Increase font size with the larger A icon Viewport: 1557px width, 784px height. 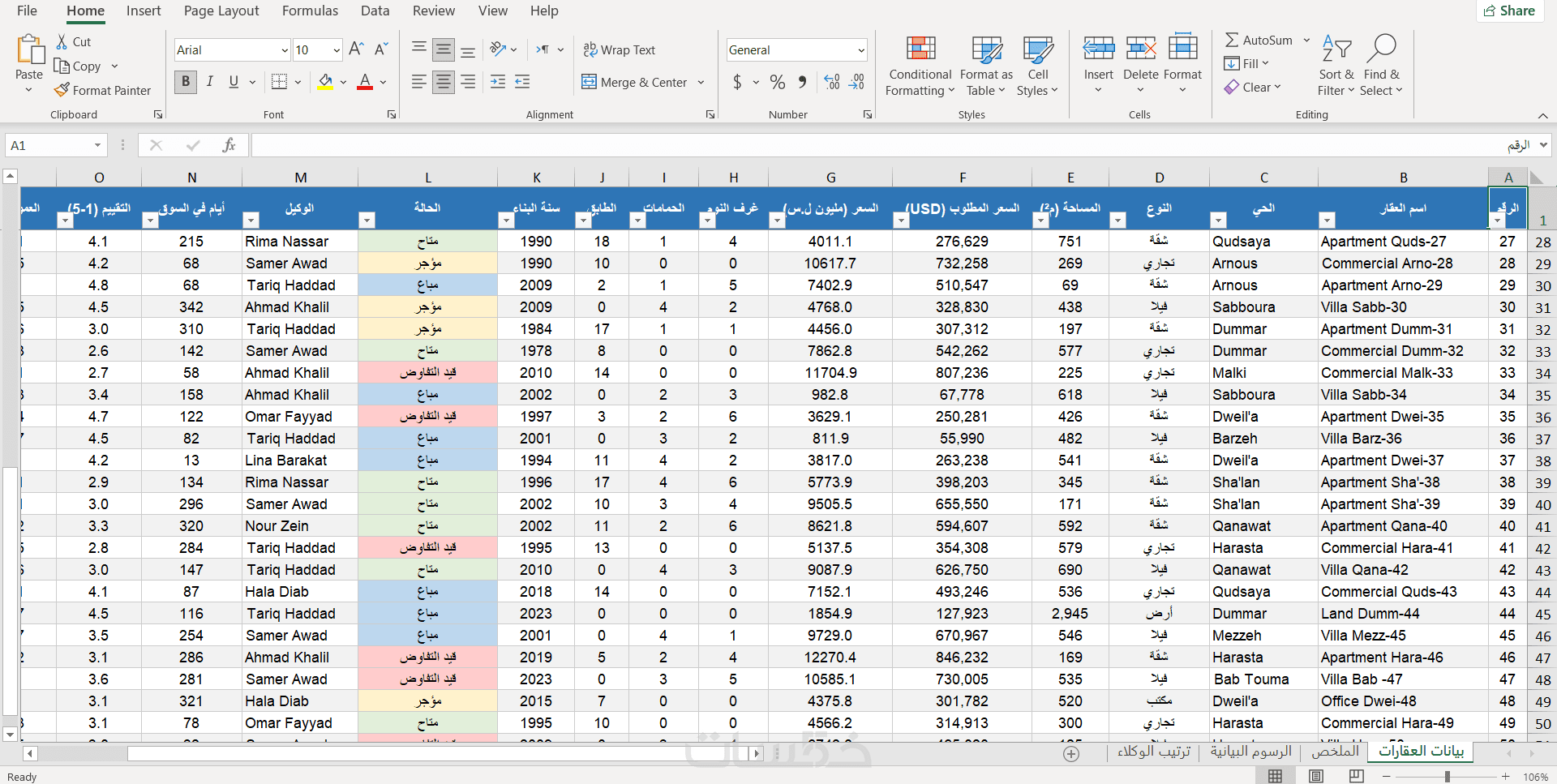point(356,49)
